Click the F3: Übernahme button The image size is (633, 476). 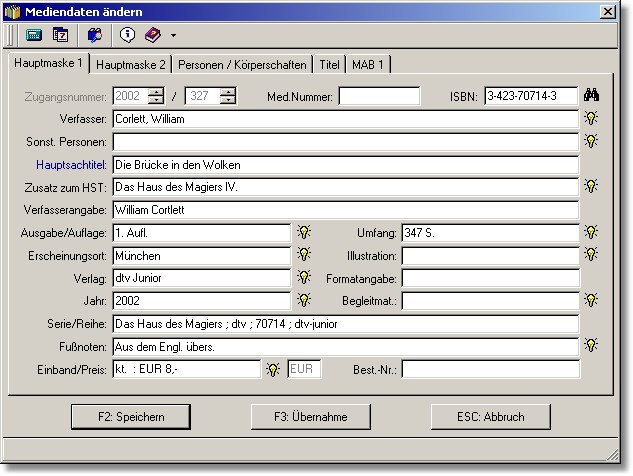click(310, 416)
